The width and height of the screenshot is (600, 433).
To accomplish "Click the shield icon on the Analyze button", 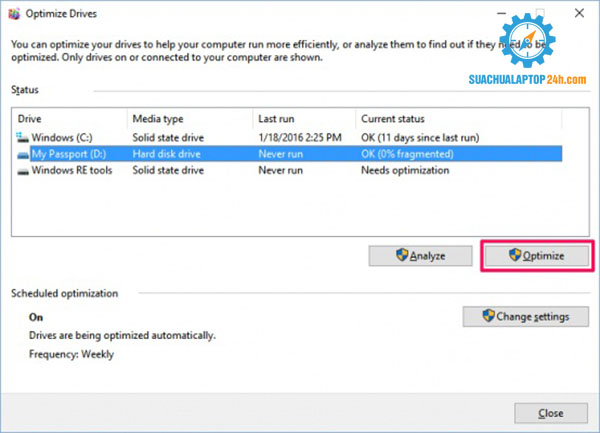I will [x=402, y=255].
